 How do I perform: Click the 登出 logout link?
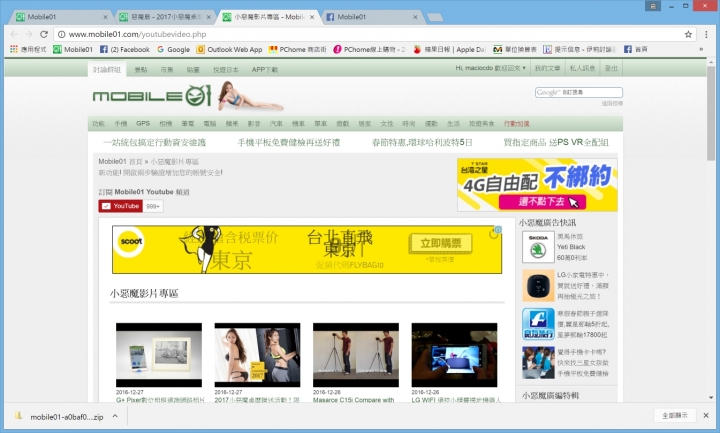(611, 68)
